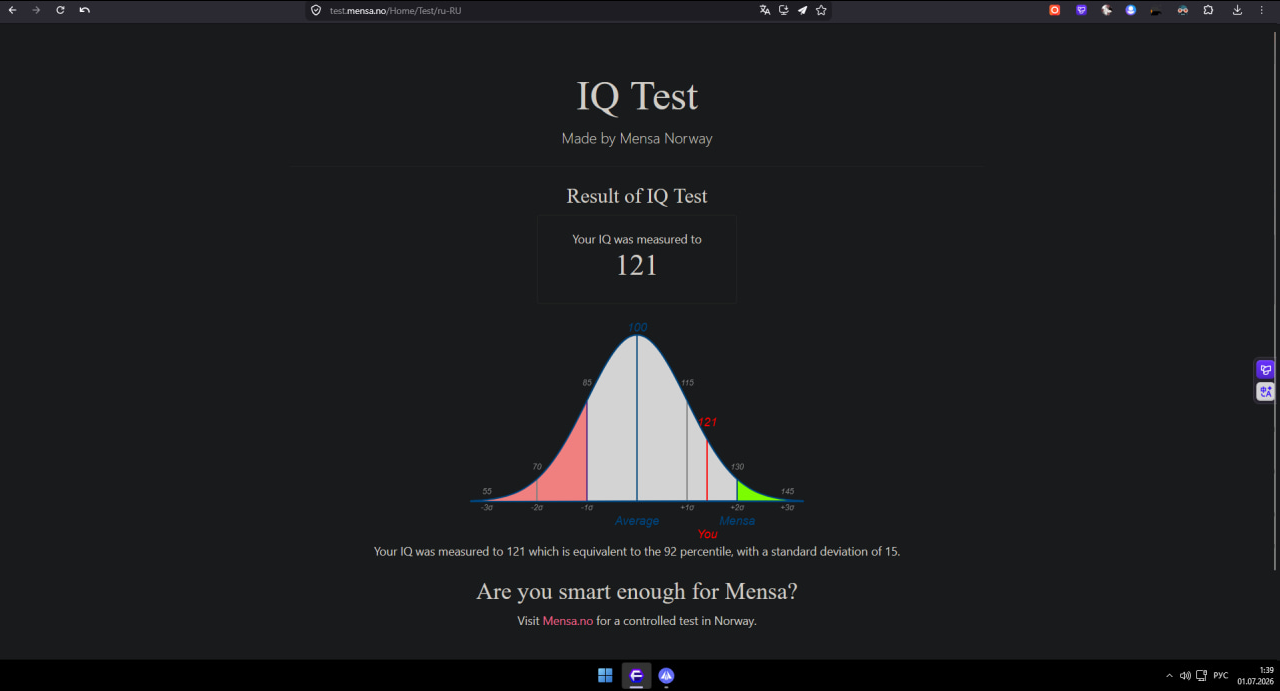Click the purple sidebar widget on right edge
The image size is (1280, 691).
[1265, 370]
